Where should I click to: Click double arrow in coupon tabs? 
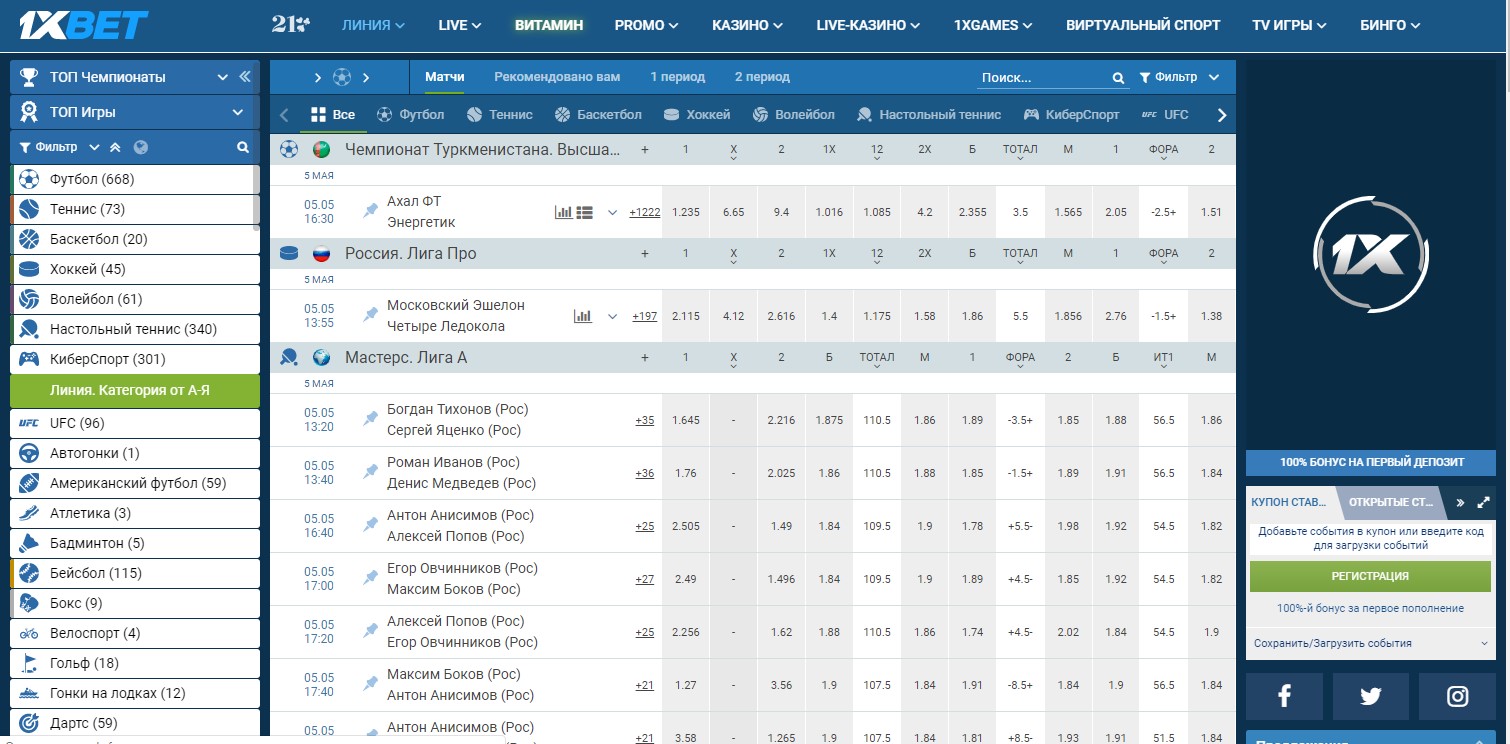[x=1461, y=502]
